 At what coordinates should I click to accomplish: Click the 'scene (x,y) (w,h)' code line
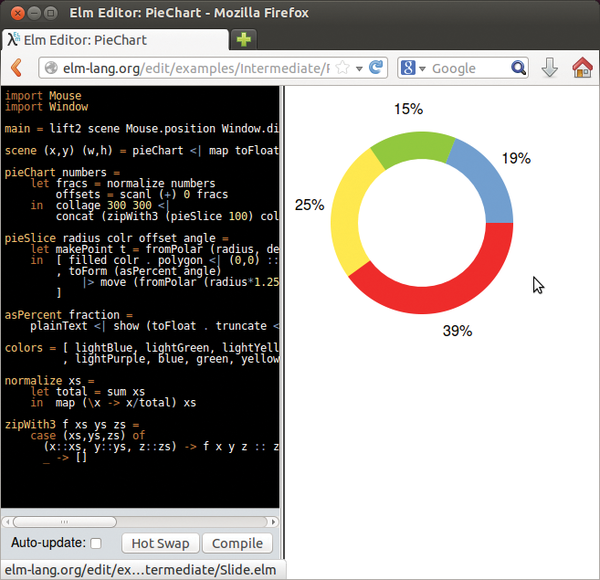tap(142, 150)
